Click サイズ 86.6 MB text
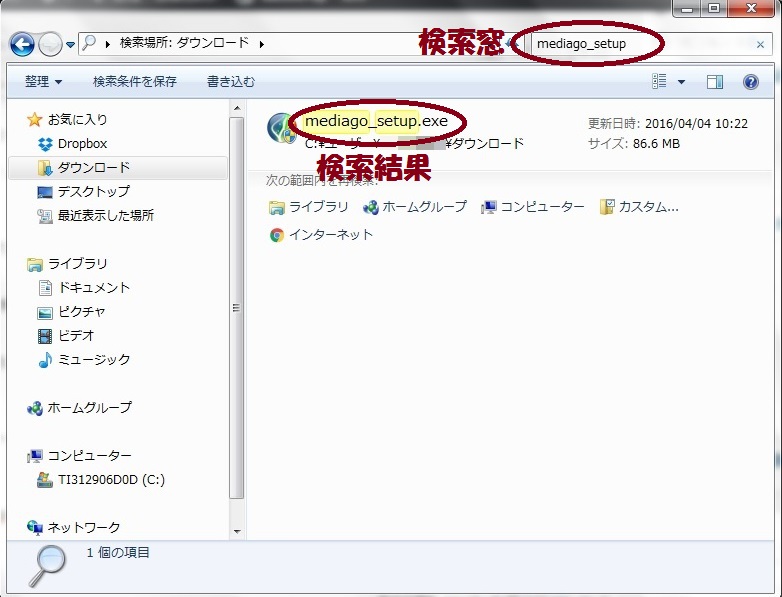 633,144
